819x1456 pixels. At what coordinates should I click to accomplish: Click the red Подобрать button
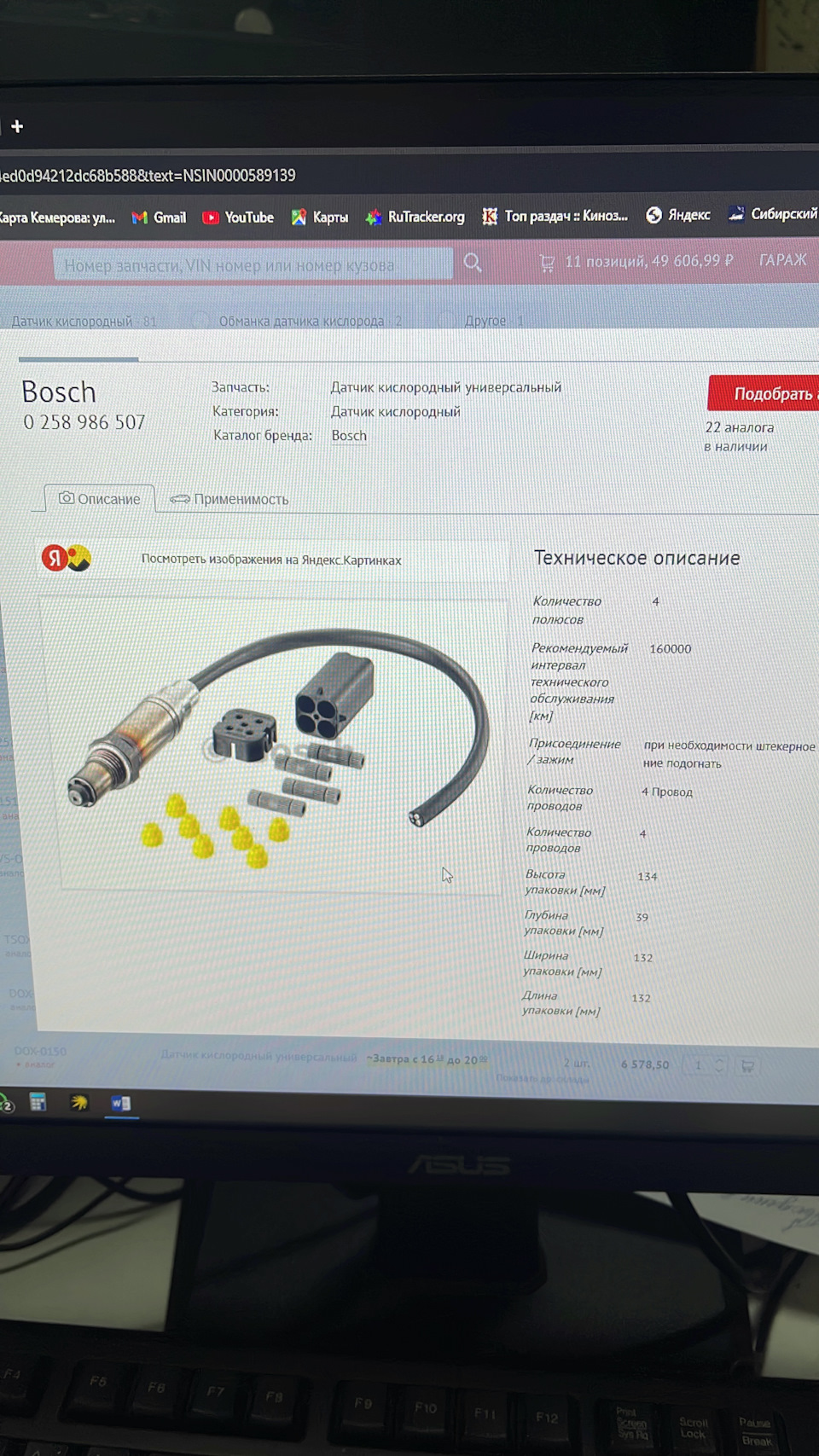[x=764, y=393]
